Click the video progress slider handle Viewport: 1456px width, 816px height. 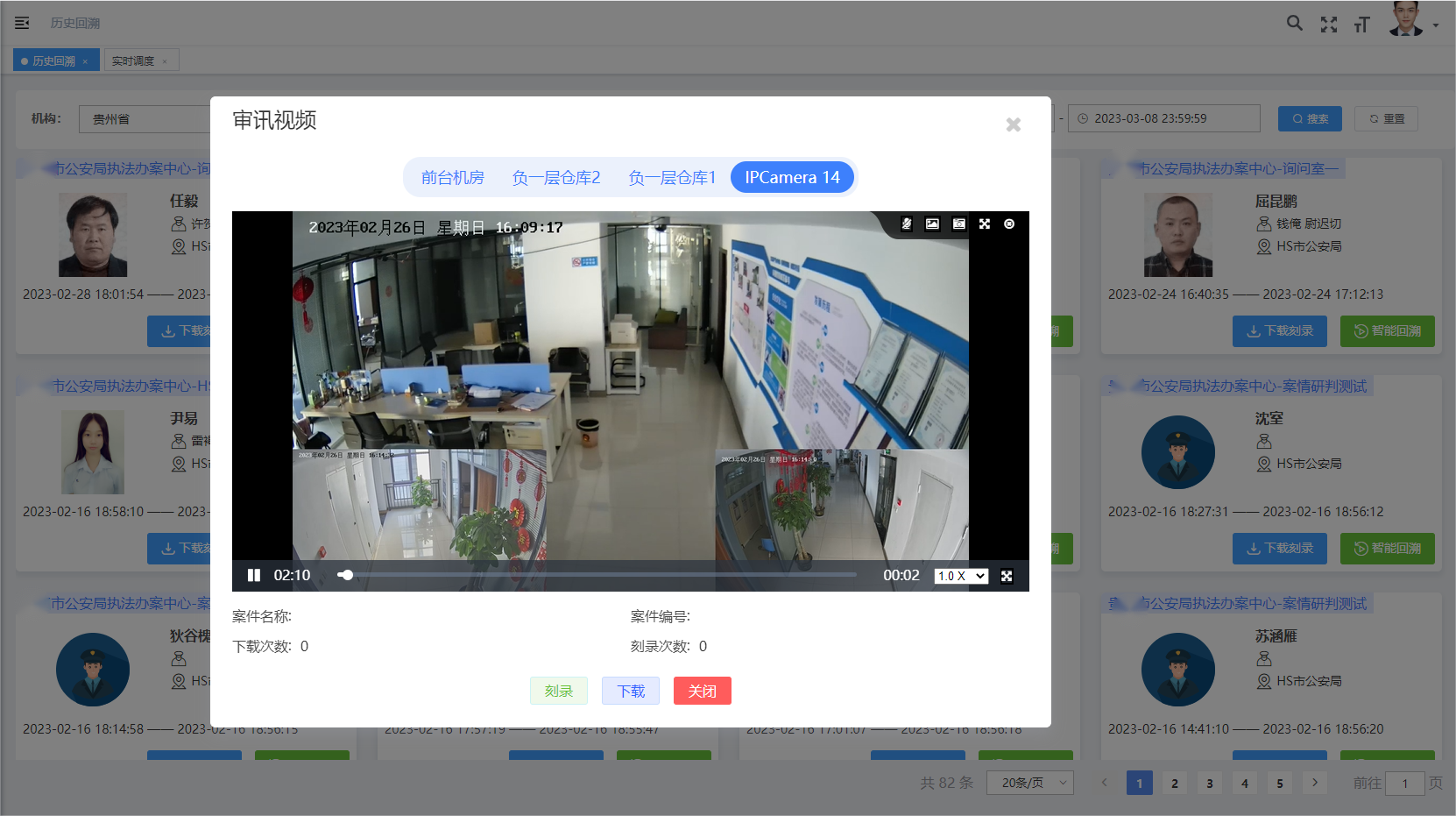[347, 576]
